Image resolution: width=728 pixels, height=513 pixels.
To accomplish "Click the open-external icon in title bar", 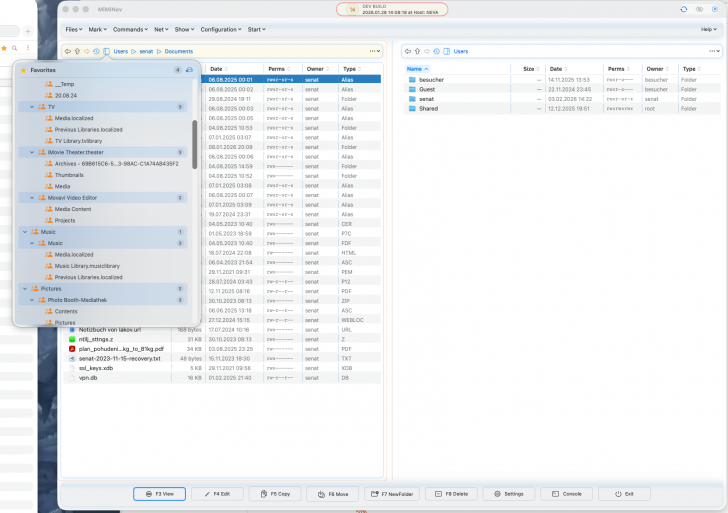I will point(715,9).
